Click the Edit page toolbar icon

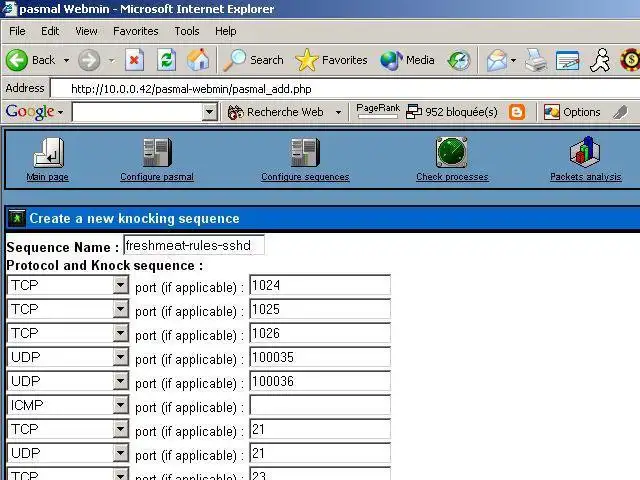pos(567,60)
